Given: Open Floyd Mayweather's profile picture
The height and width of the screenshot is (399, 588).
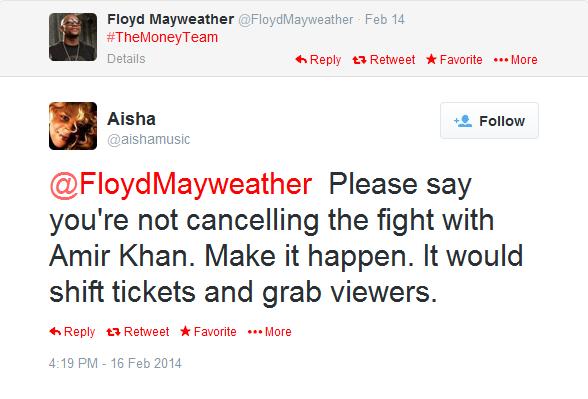Looking at the screenshot, I should (73, 37).
